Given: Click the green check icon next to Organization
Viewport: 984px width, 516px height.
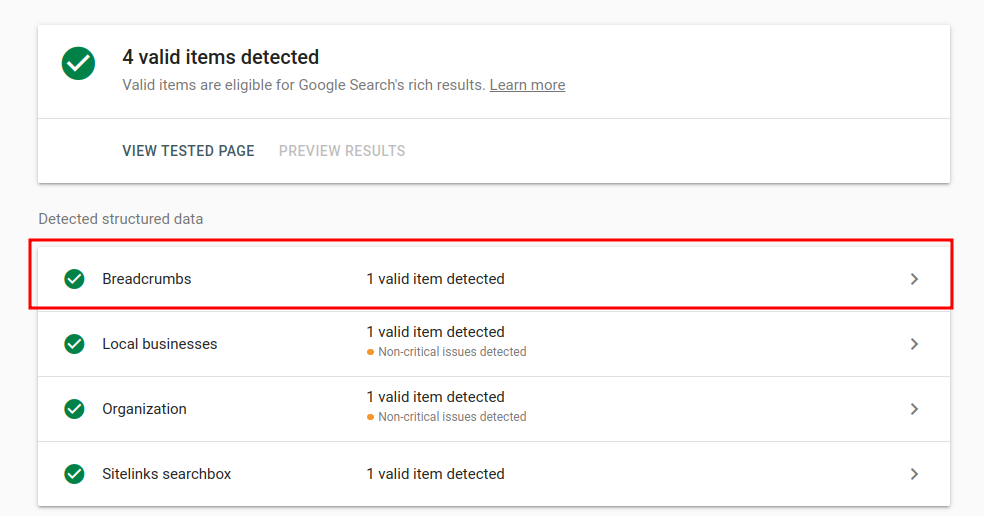Looking at the screenshot, I should [x=74, y=409].
